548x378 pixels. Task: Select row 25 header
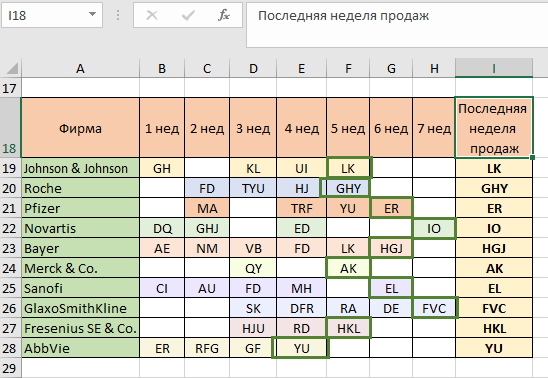coord(10,288)
